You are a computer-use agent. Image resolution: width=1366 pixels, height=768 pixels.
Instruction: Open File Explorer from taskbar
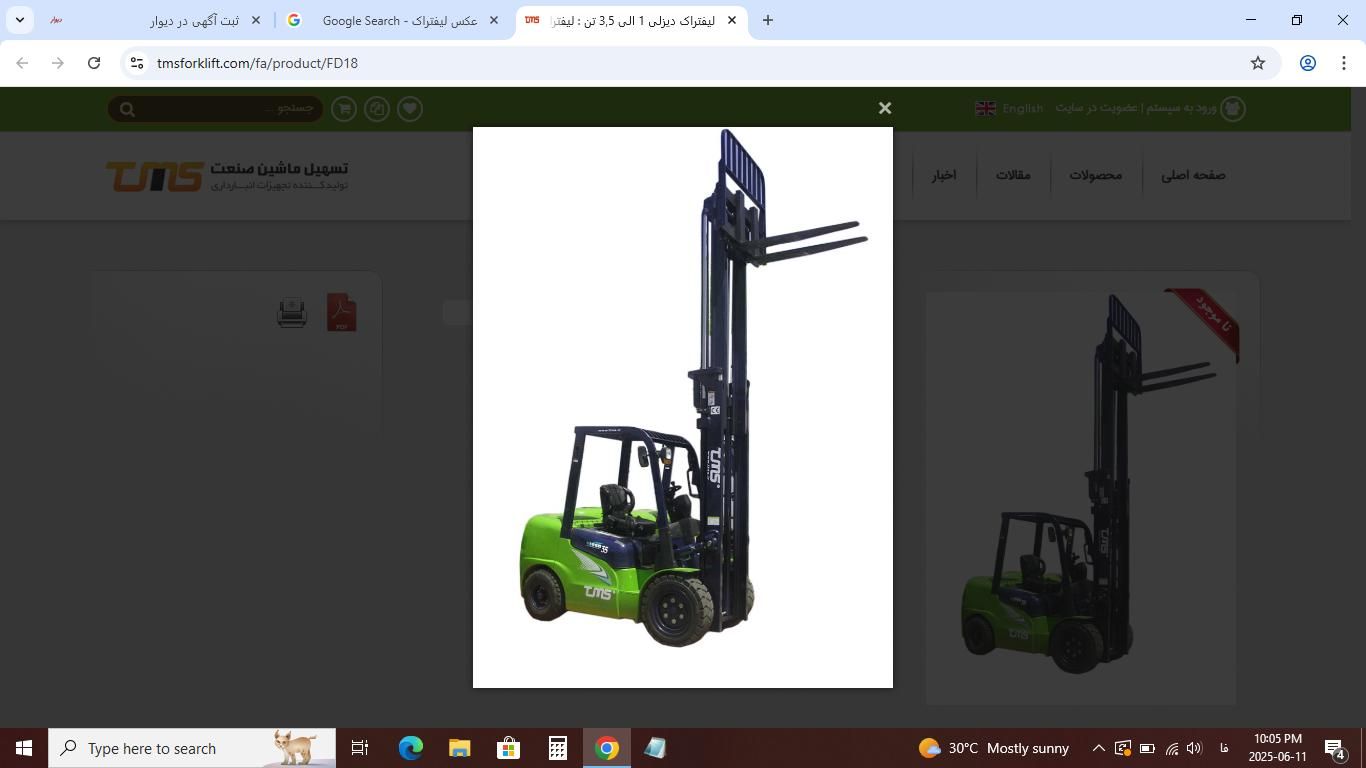point(459,748)
